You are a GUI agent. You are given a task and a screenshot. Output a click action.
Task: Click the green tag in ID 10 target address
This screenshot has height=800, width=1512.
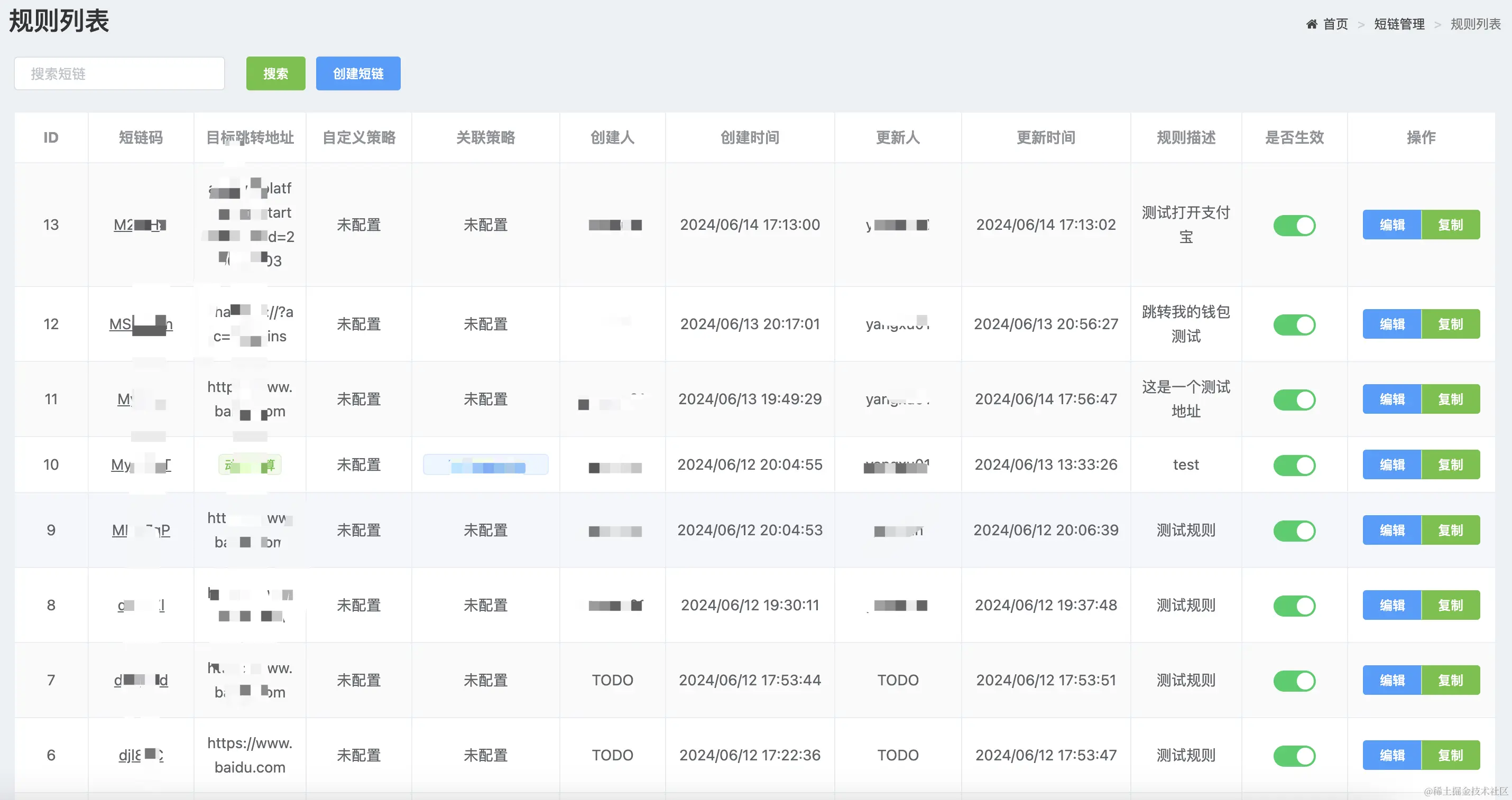pos(250,465)
